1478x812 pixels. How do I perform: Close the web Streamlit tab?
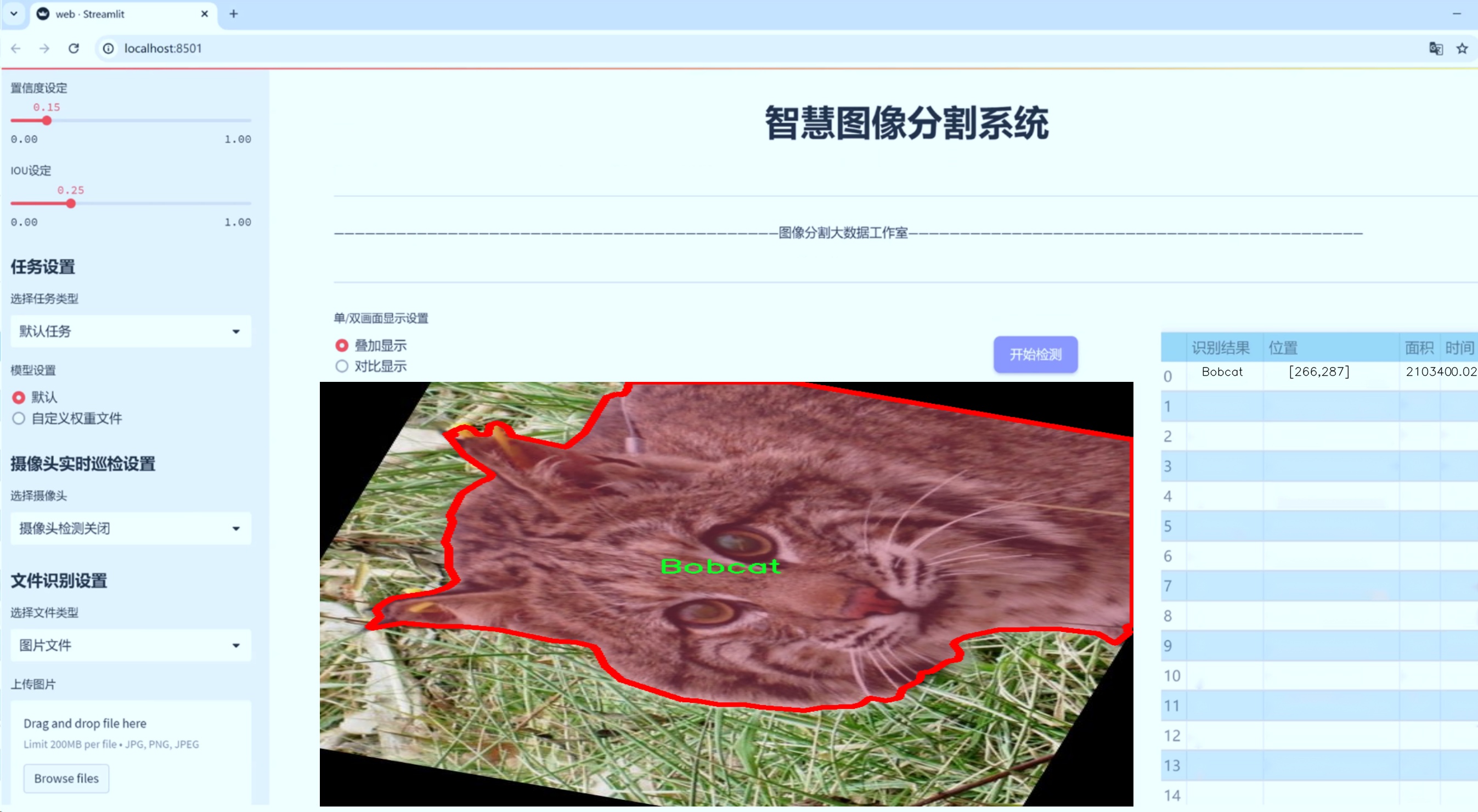[204, 14]
